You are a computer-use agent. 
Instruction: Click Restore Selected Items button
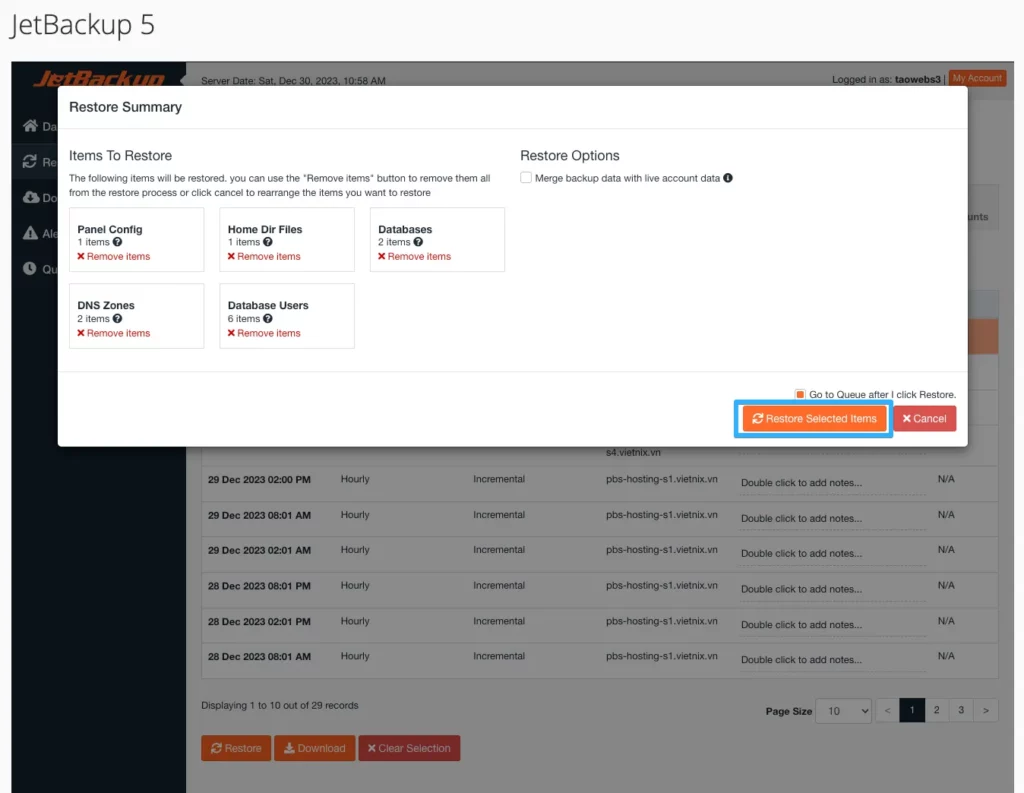tap(814, 419)
